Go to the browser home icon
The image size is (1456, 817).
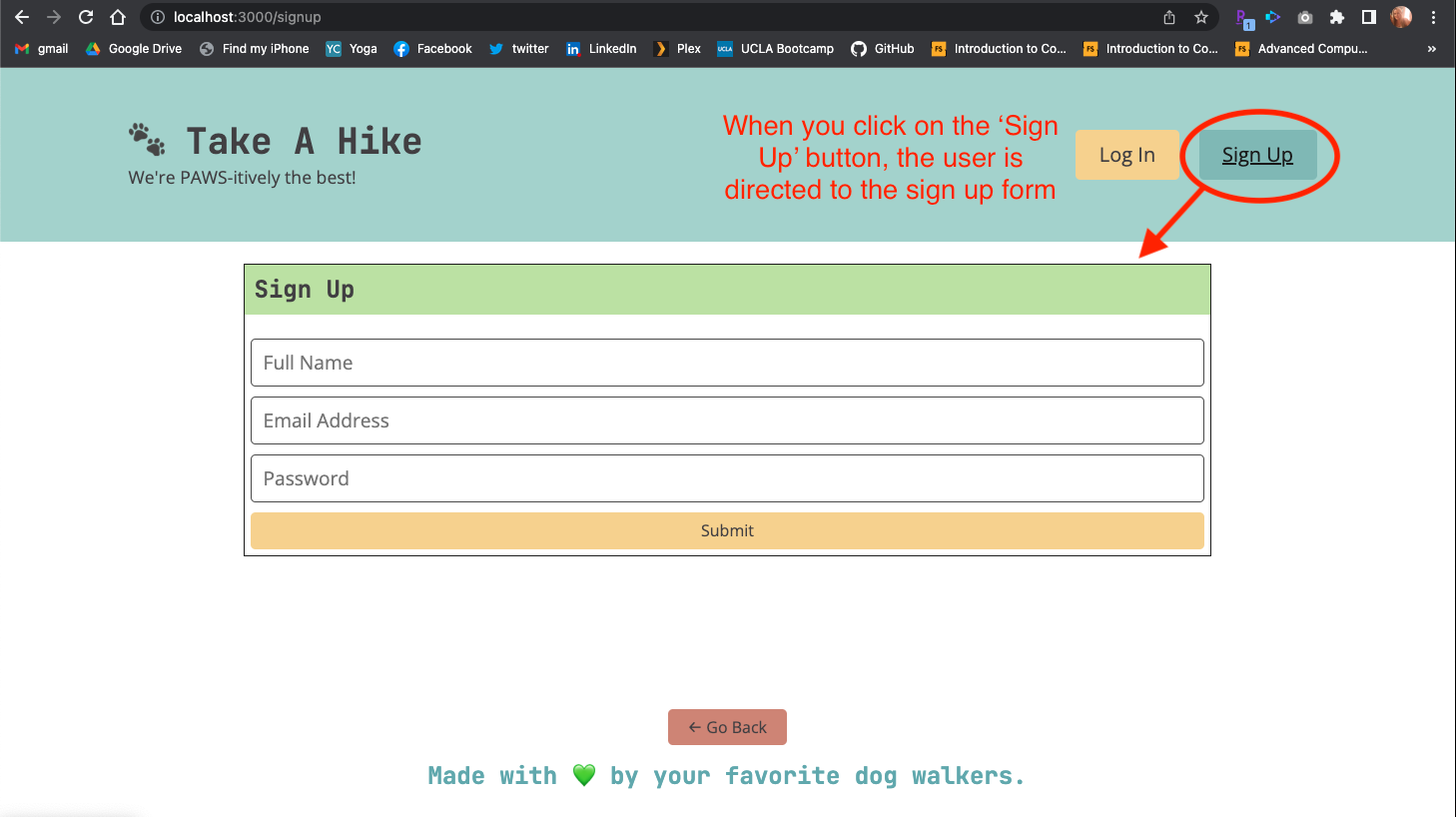click(x=118, y=17)
